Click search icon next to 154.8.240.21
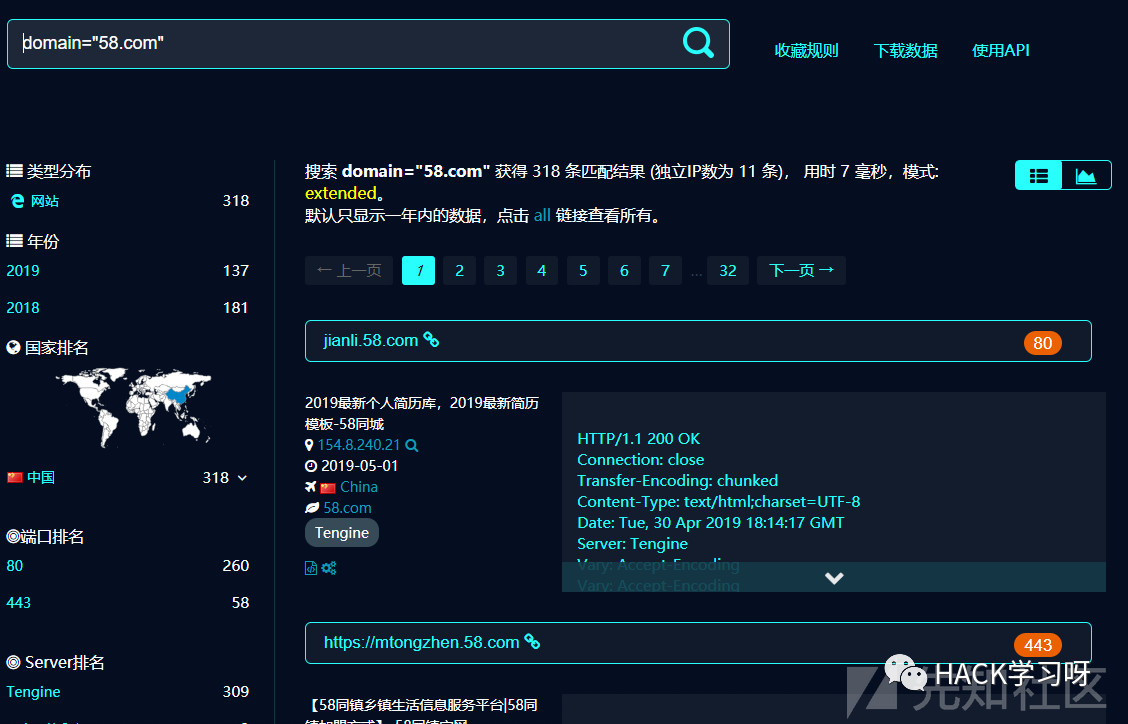This screenshot has width=1128, height=724. coord(412,445)
